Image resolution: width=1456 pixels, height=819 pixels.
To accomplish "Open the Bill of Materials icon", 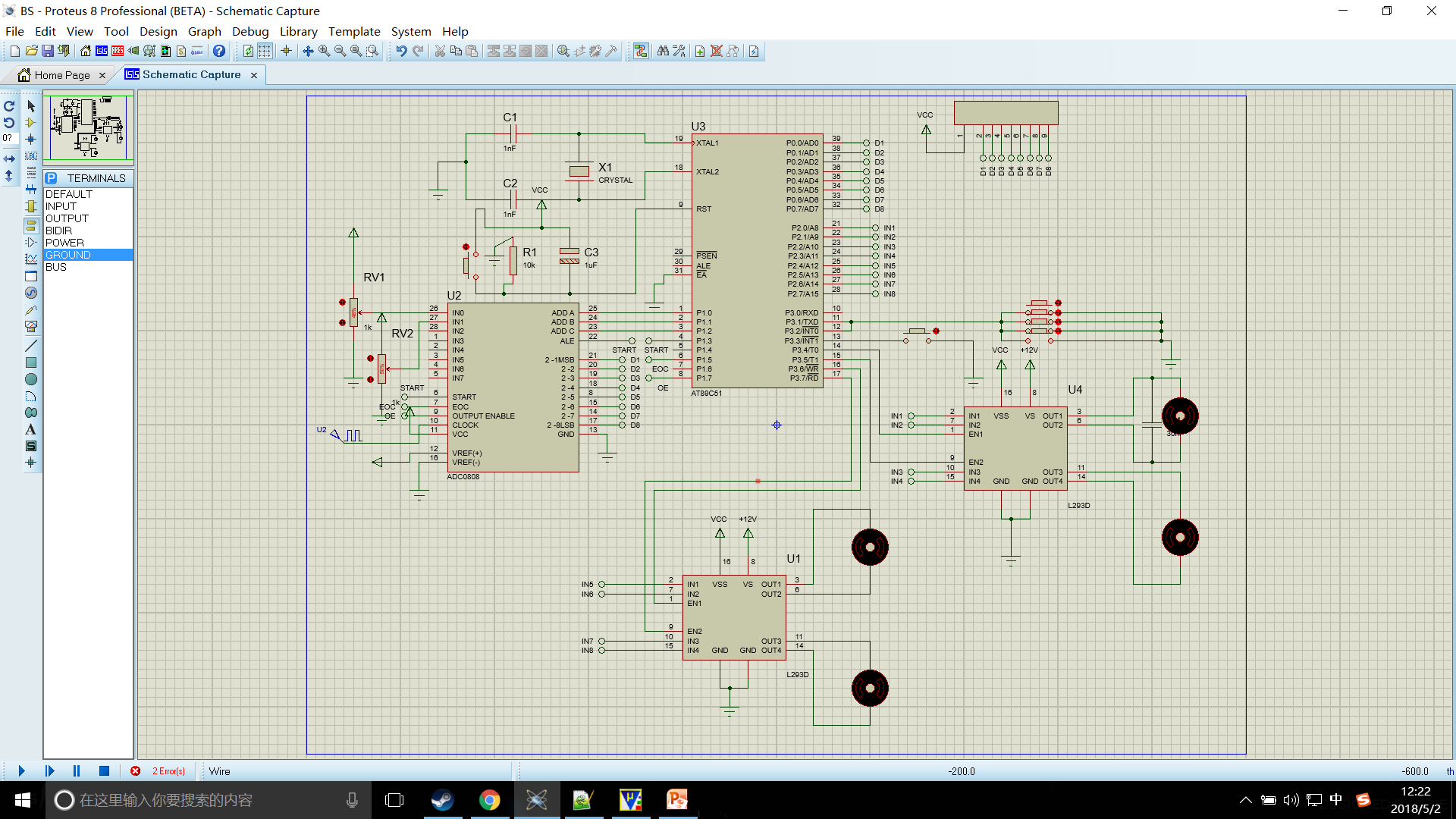I will tap(181, 51).
